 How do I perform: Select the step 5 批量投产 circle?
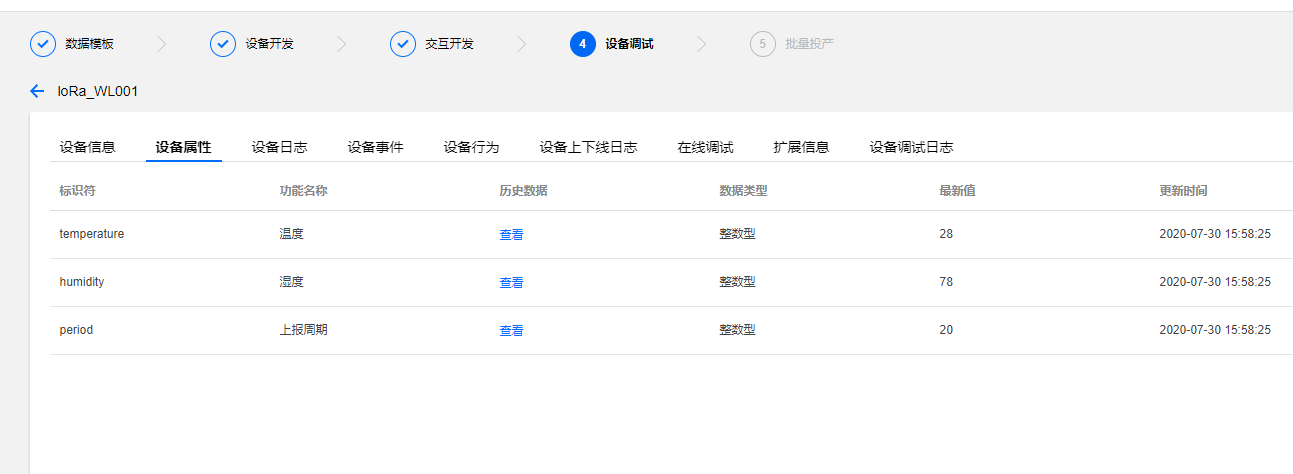[763, 44]
